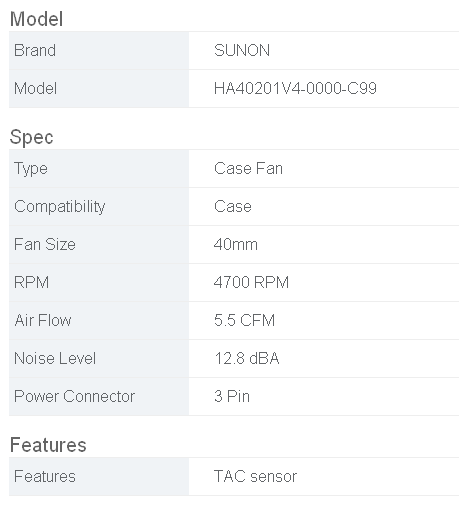
Task: Click the 5.5 CFM air flow value
Action: click(244, 321)
